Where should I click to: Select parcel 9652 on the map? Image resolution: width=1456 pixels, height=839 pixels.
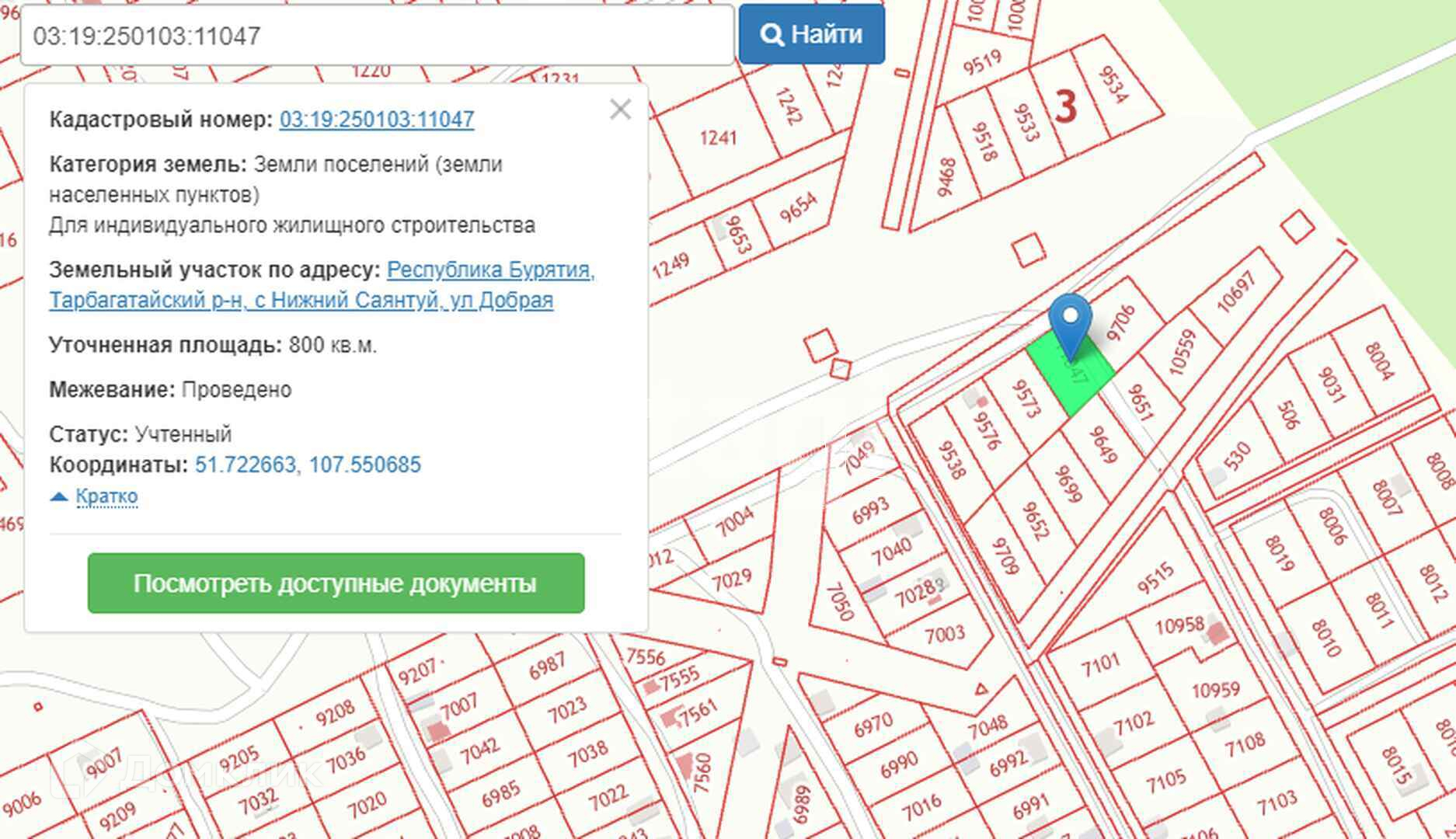[1035, 520]
